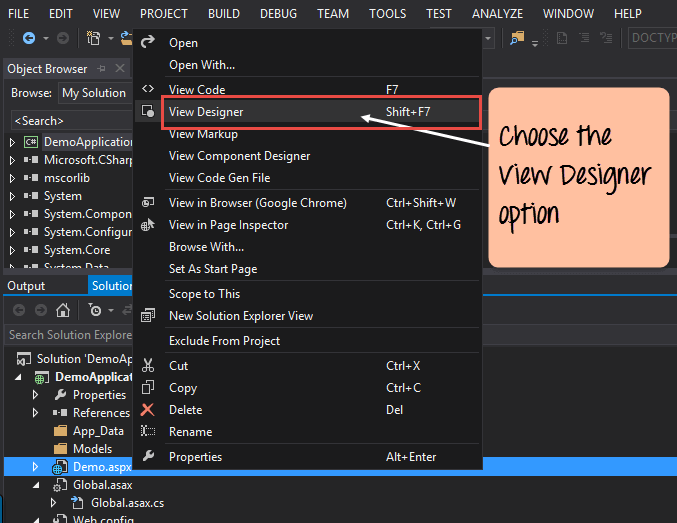This screenshot has width=677, height=523.
Task: Click the red Delete icon in context menu
Action: point(148,410)
